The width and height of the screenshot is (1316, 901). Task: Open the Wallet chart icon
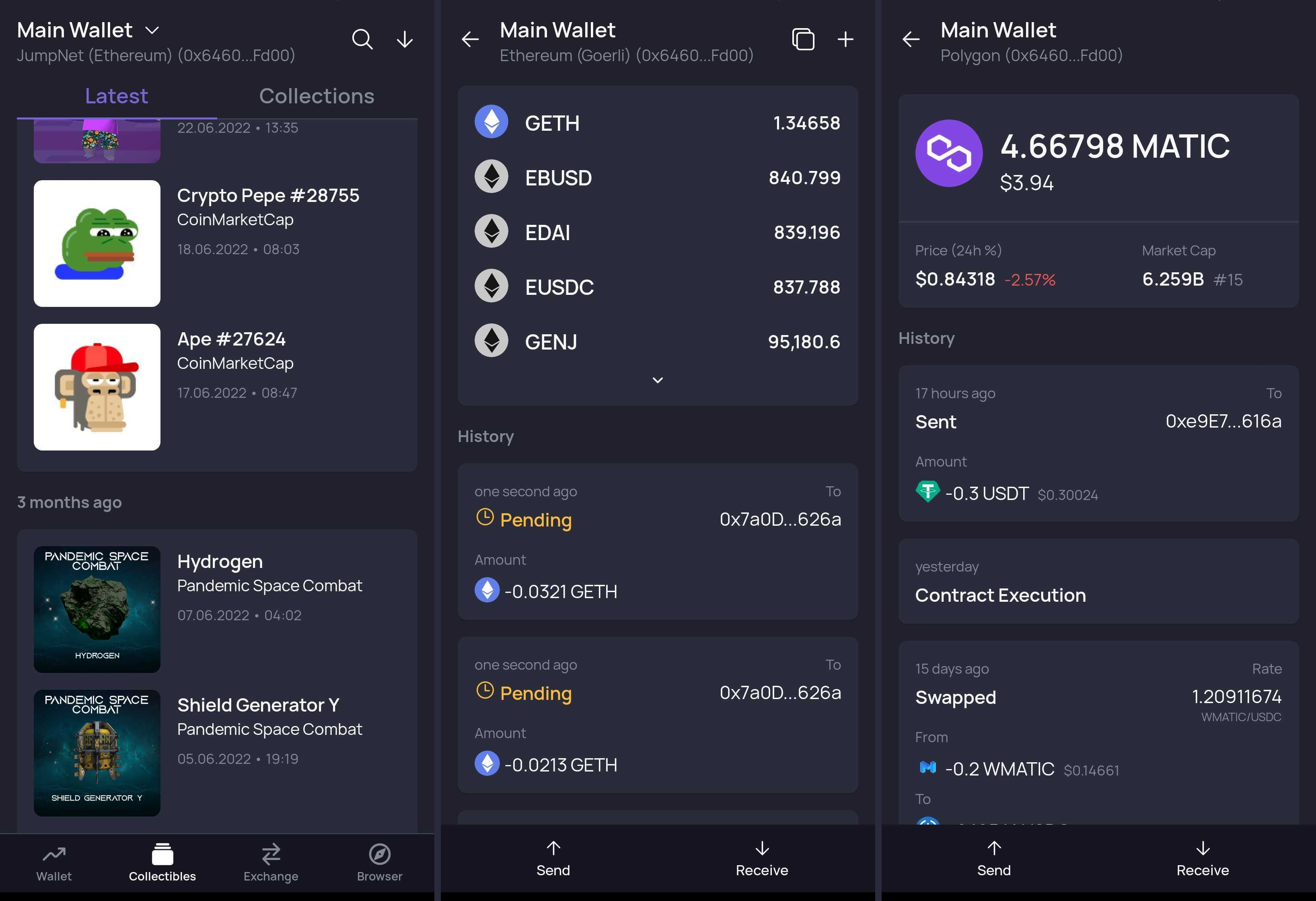point(54,854)
